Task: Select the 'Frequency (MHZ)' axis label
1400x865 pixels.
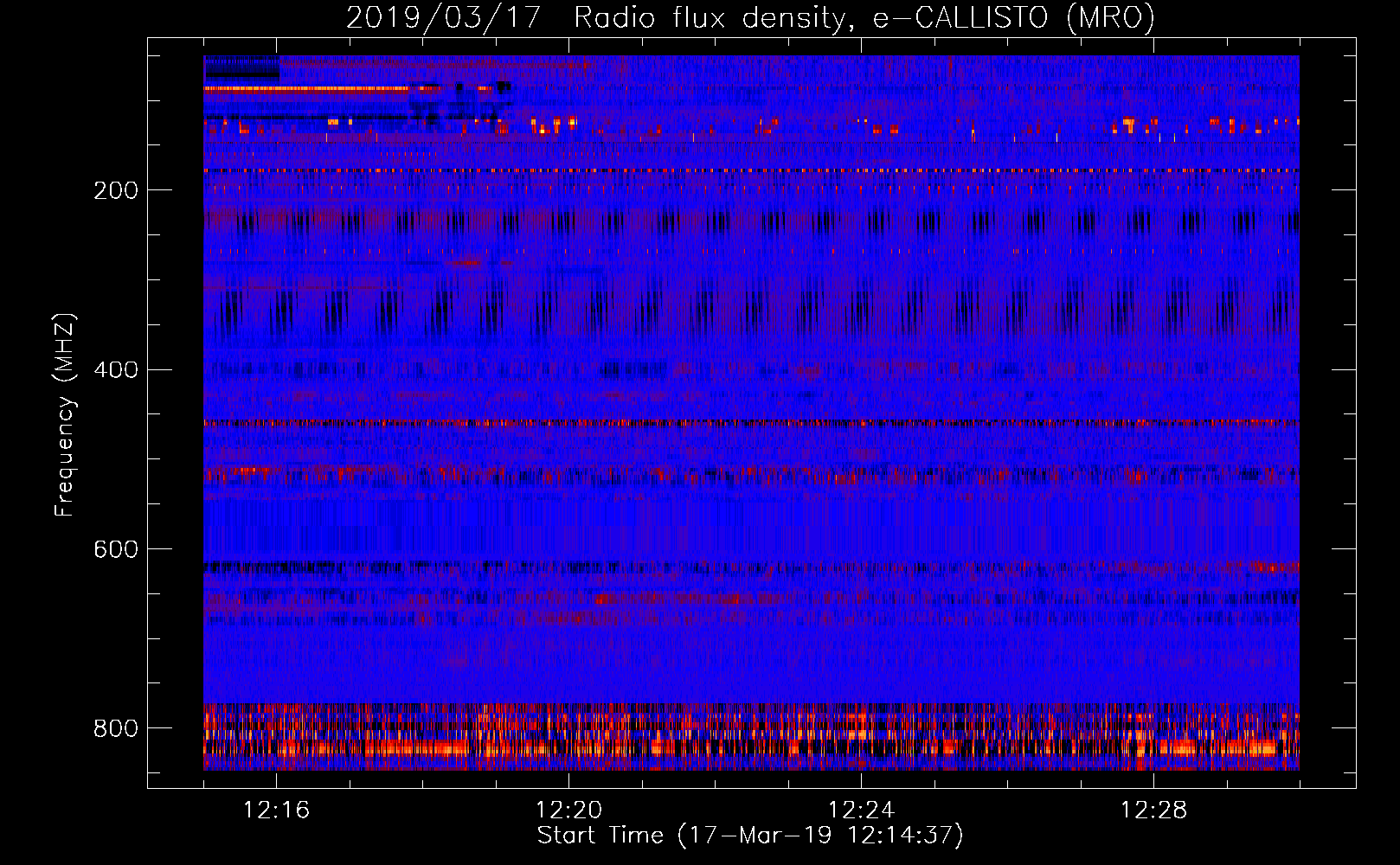Action: [x=65, y=414]
